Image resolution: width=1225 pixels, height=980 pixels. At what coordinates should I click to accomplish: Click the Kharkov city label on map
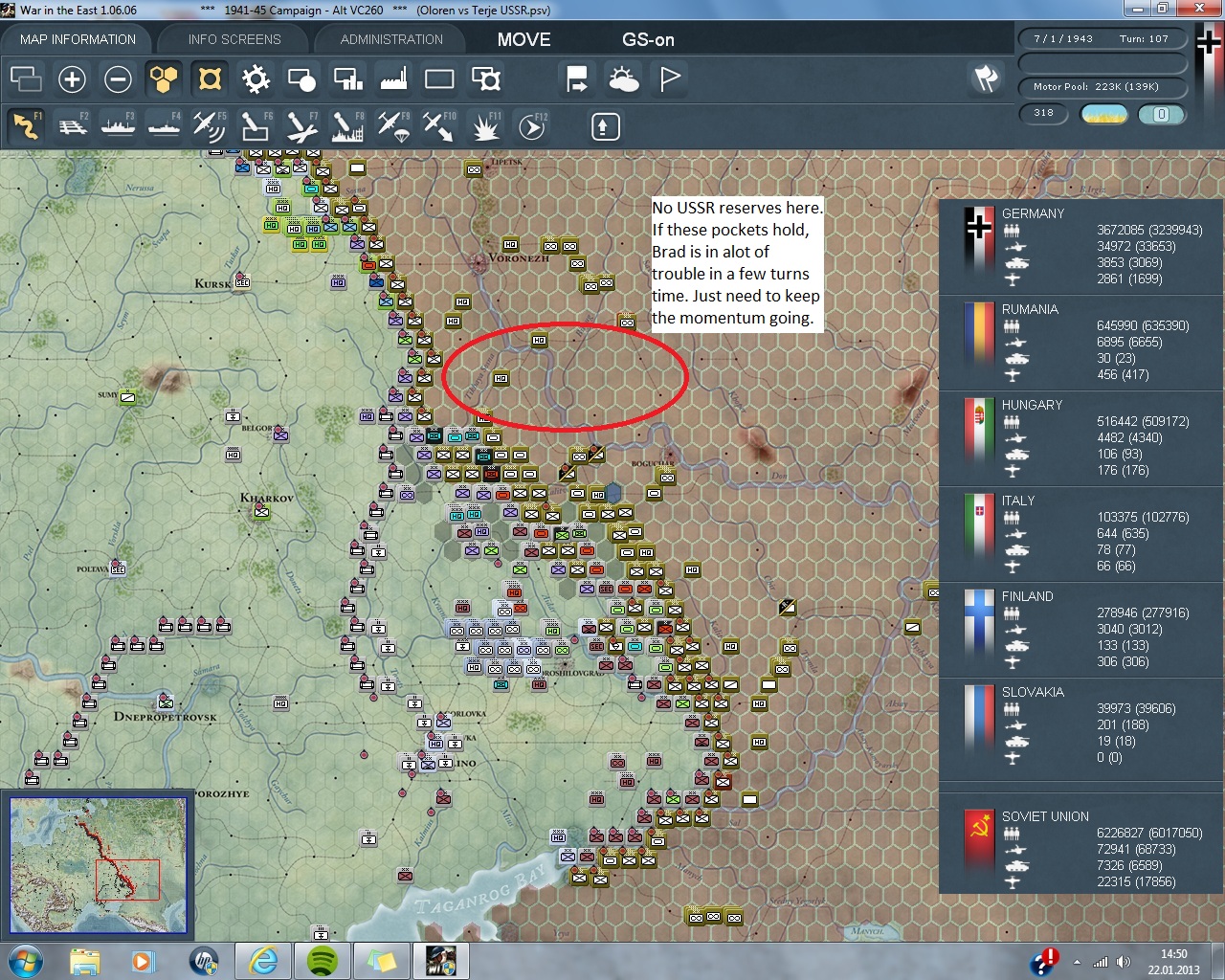pos(267,498)
